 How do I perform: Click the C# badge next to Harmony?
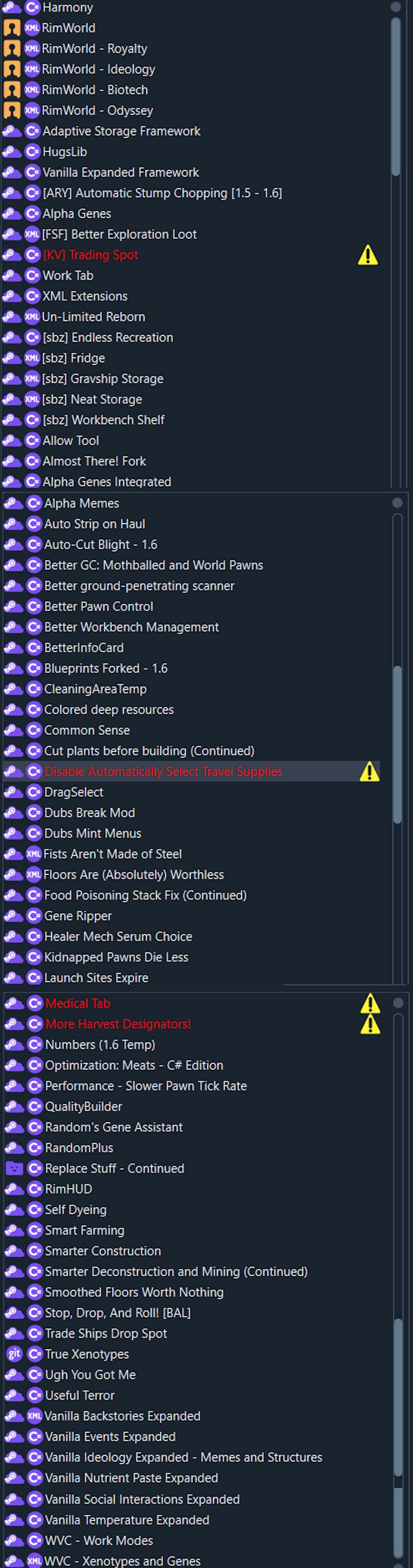pos(32,8)
